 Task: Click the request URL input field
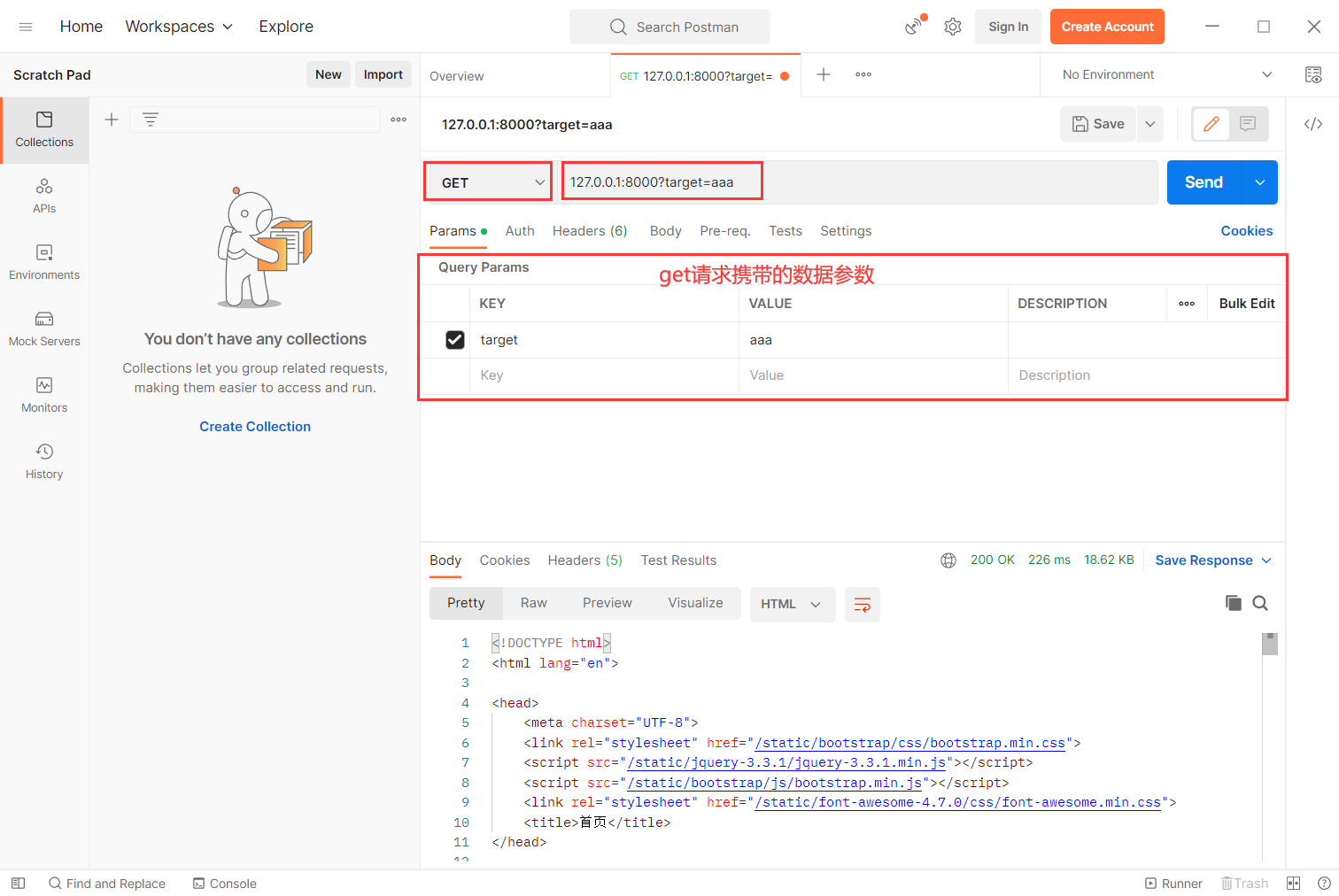(x=860, y=182)
